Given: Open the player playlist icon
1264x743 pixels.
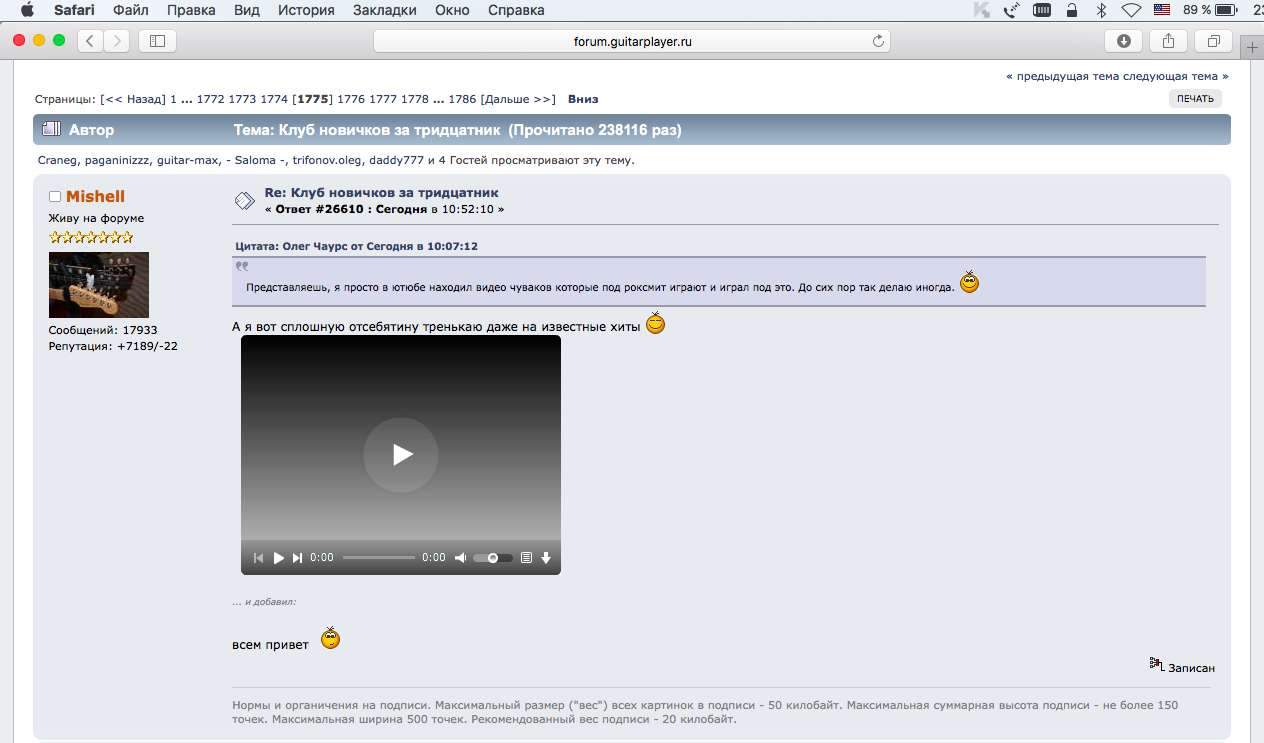Looking at the screenshot, I should (527, 558).
